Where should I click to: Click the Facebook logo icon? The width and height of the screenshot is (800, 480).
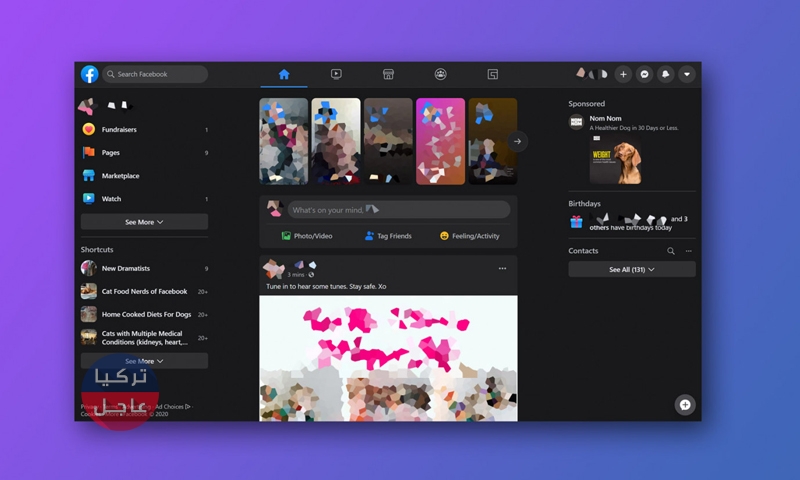point(90,74)
